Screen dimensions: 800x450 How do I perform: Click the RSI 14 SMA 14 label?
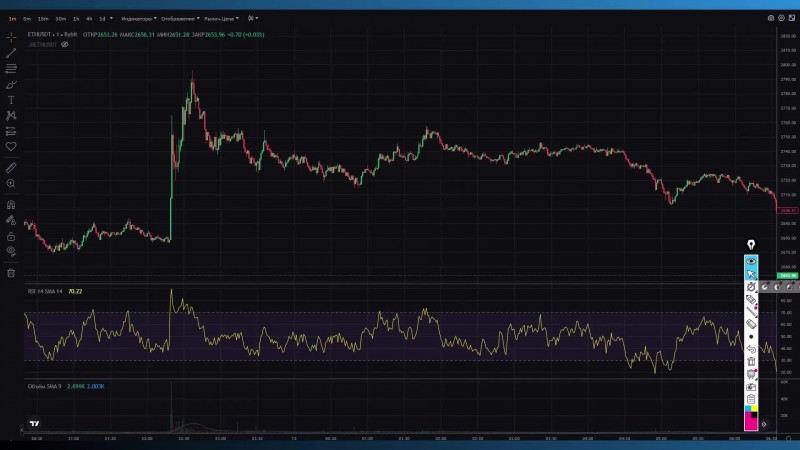(45, 291)
